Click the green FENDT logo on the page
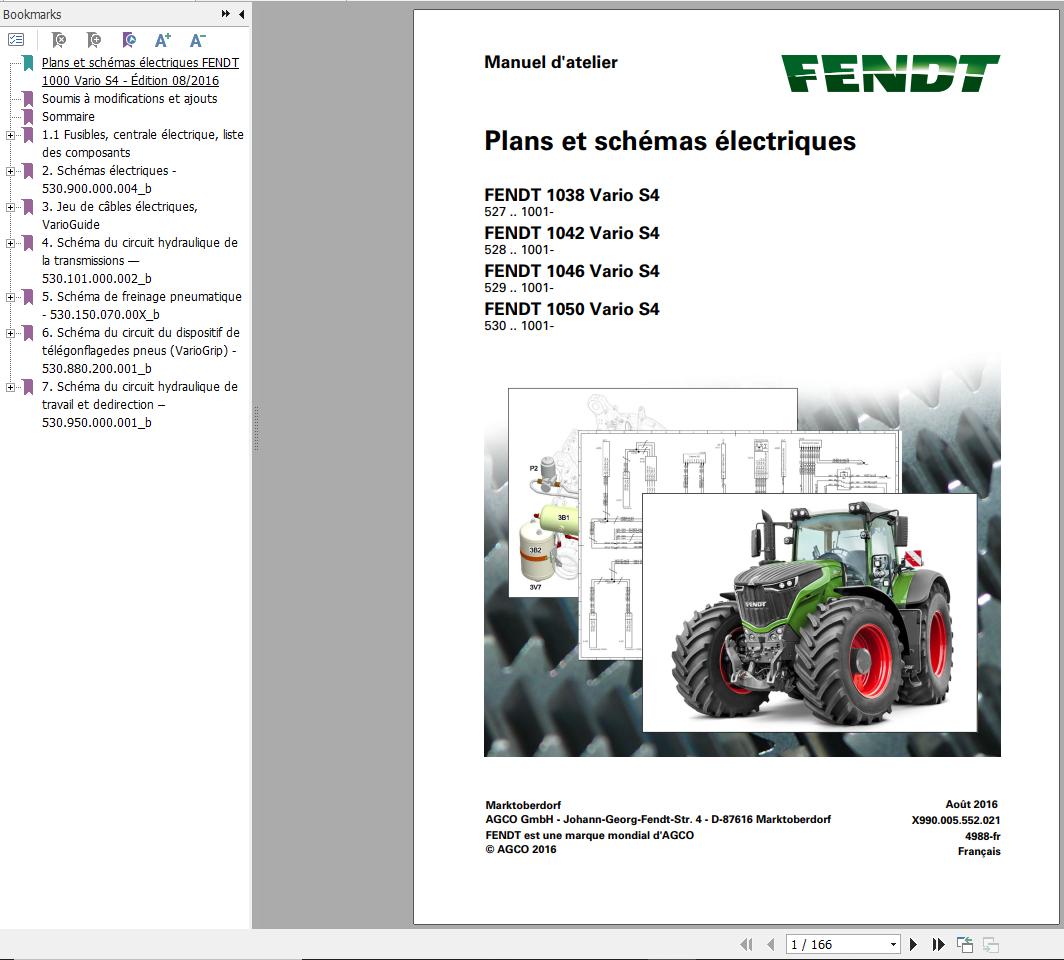 point(890,73)
